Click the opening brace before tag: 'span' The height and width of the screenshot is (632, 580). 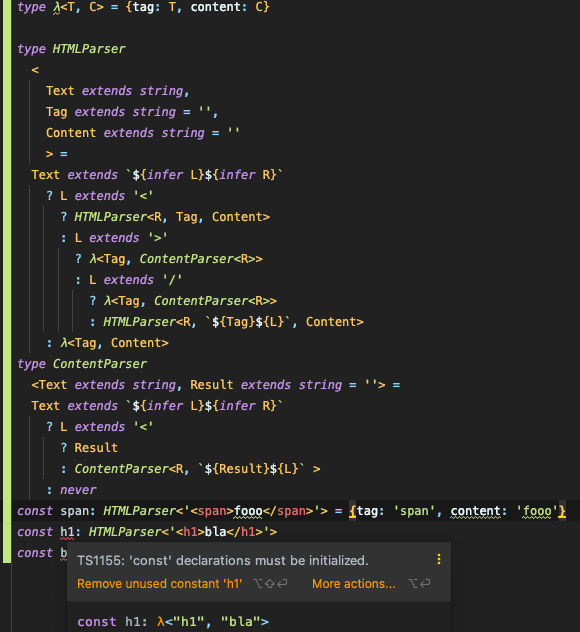[352, 511]
